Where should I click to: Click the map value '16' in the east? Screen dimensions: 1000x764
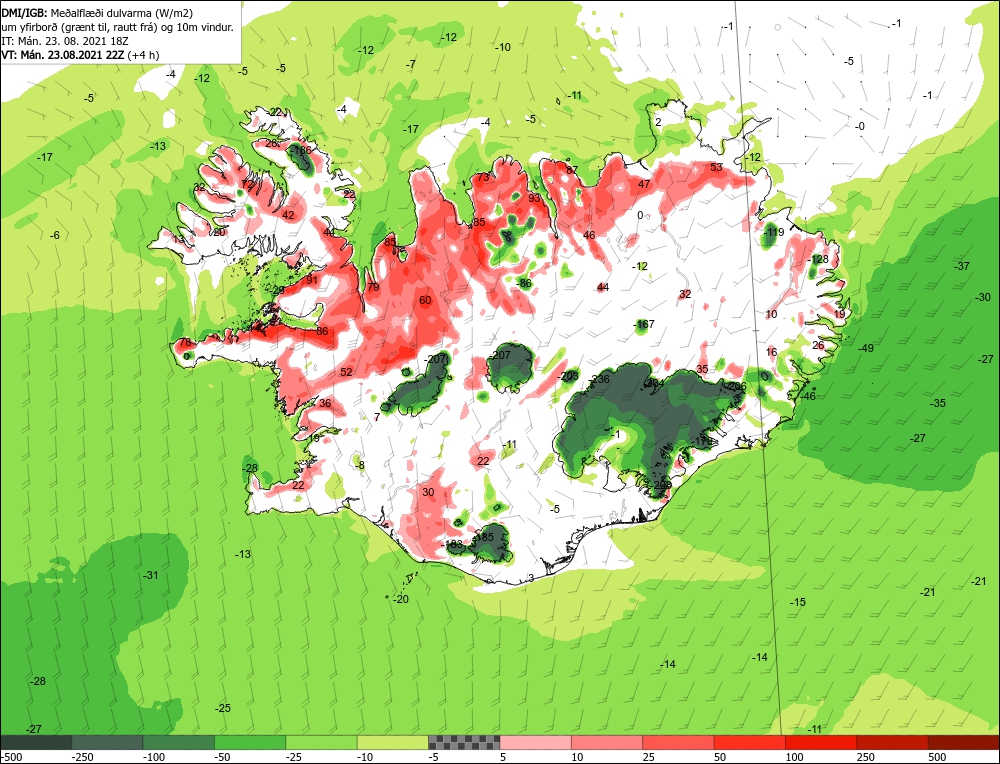(x=772, y=353)
